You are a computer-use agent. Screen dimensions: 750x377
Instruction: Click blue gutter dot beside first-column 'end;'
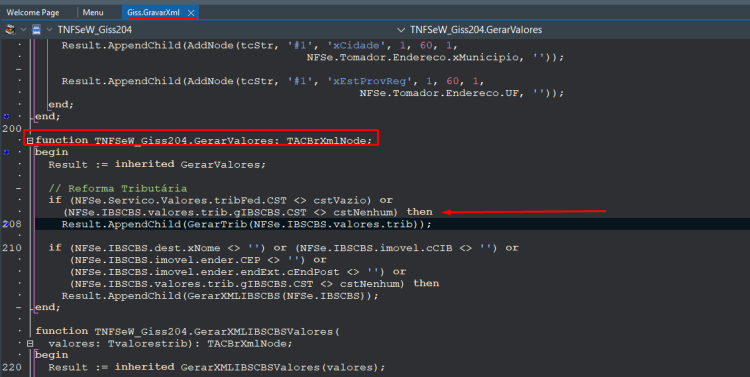(6, 116)
